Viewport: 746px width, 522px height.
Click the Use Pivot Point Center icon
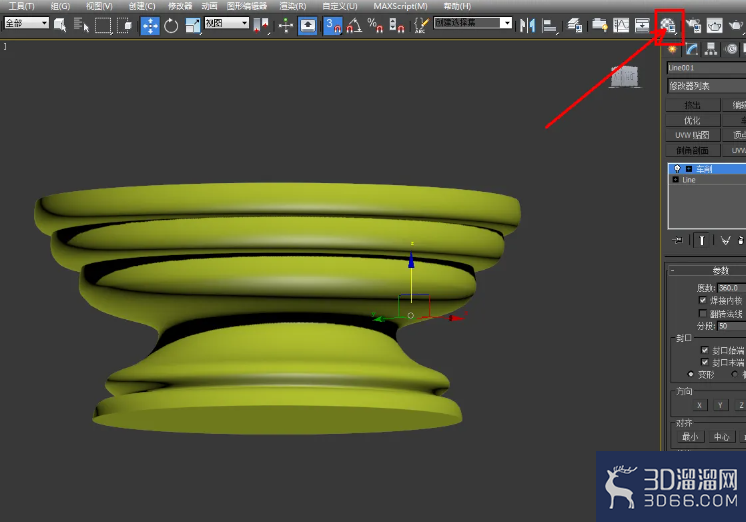pyautogui.click(x=261, y=25)
